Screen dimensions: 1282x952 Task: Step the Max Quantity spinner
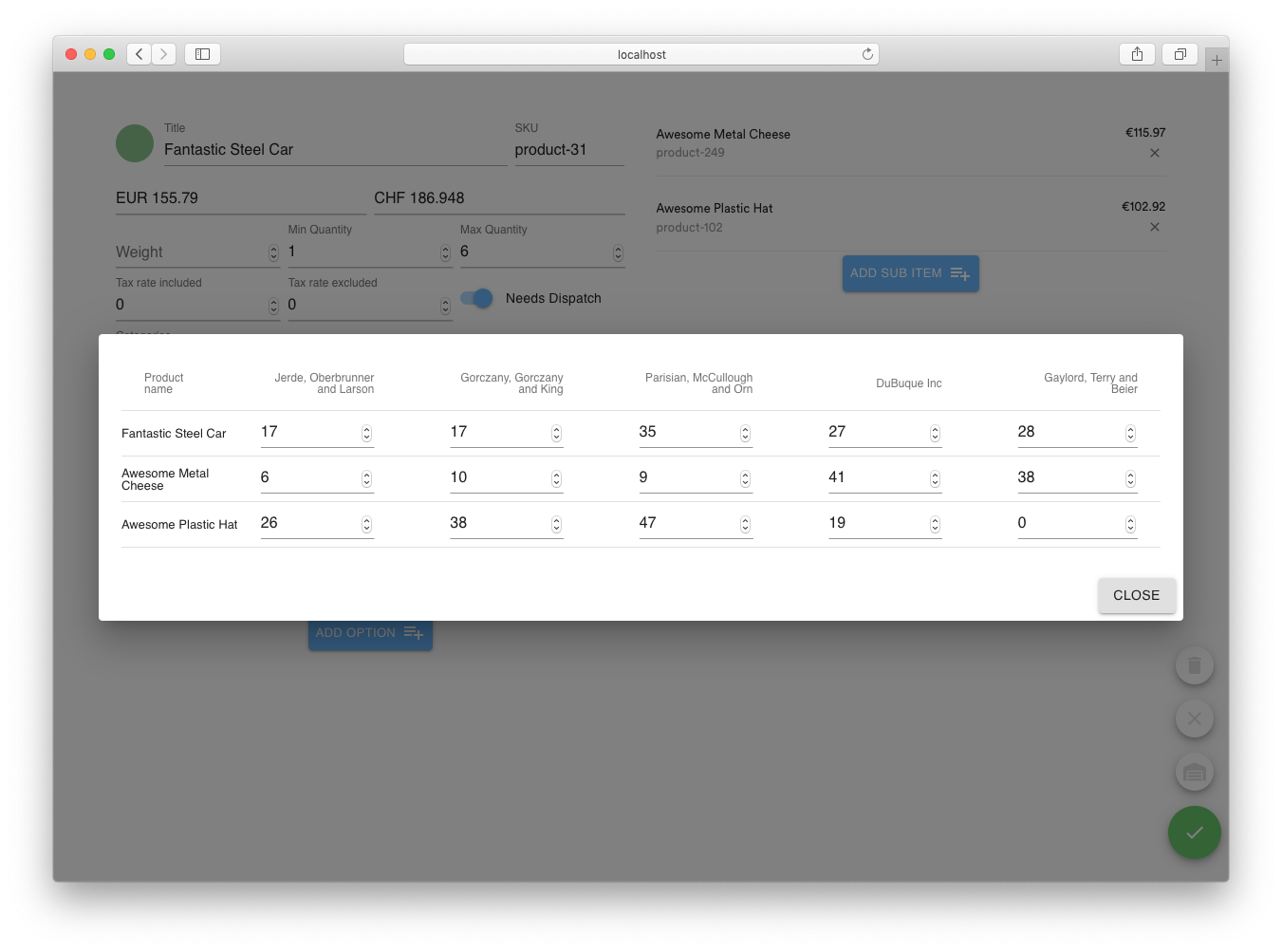[618, 252]
